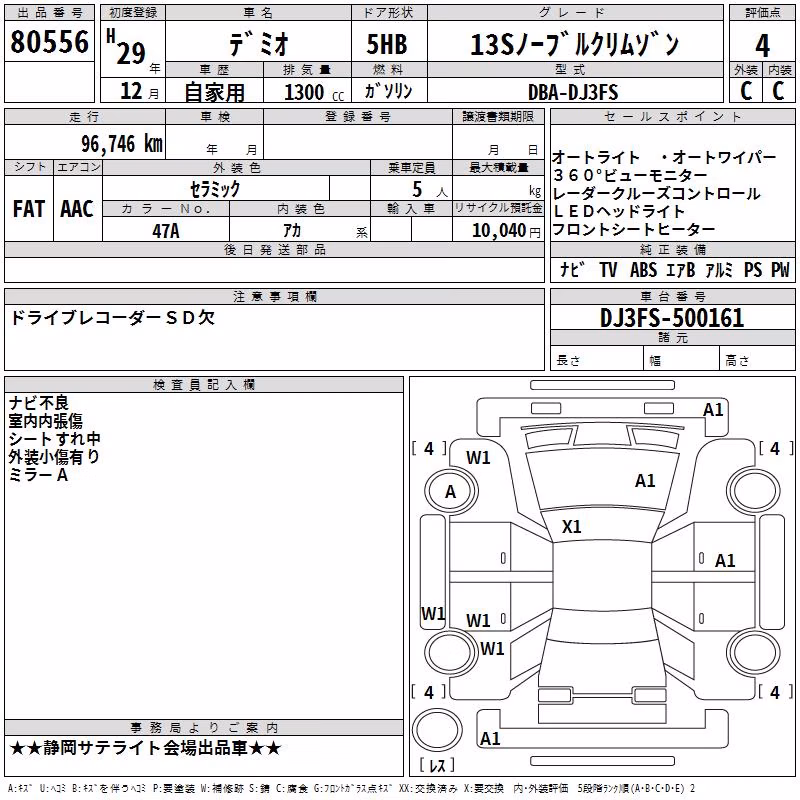800x800 pixels.
Task: Select inspector note シートすれ中
Action: (55, 439)
